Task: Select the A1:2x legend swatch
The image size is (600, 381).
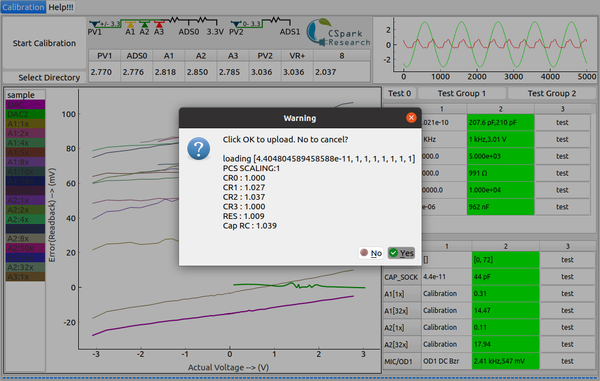Action: pos(26,133)
